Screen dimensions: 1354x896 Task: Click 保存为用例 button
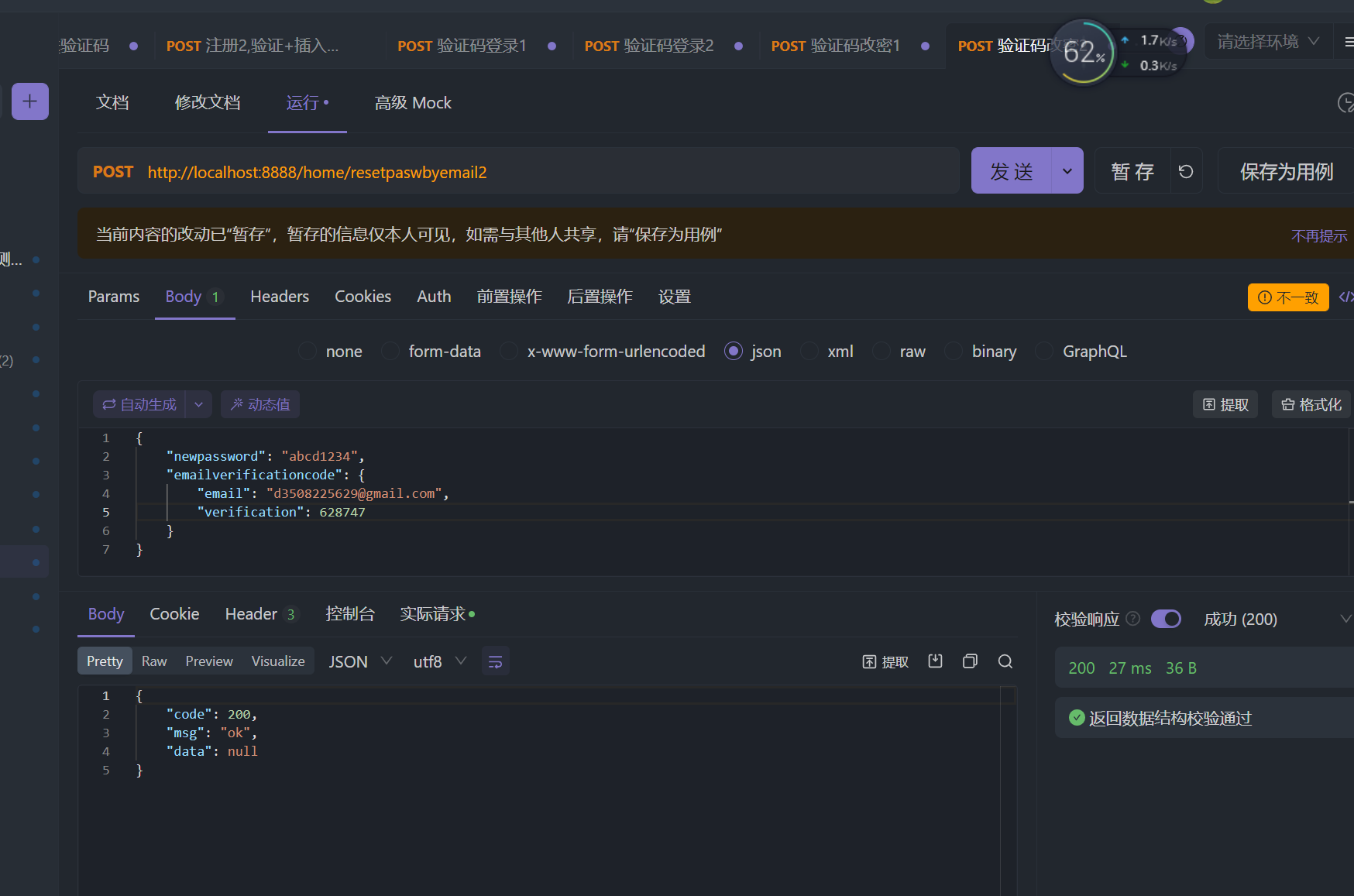[1286, 171]
